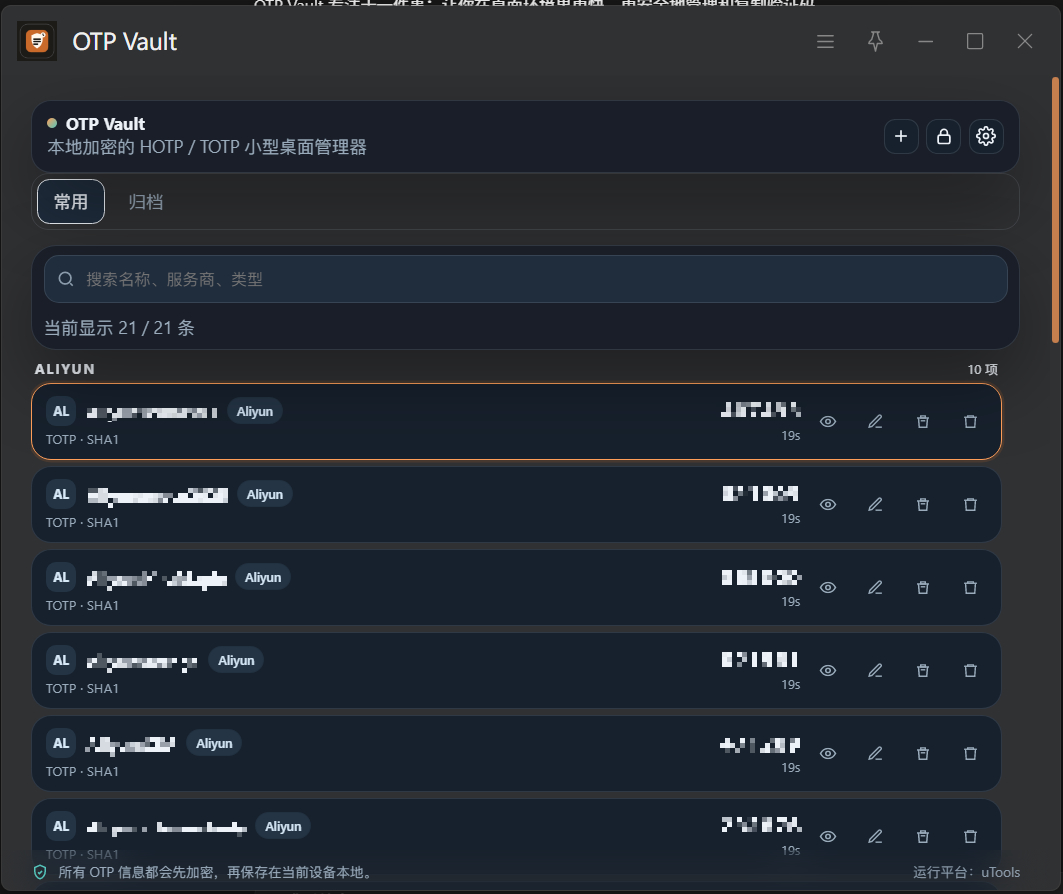The image size is (1063, 894).
Task: Click the orange vertical scrollbar
Action: [x=1055, y=210]
